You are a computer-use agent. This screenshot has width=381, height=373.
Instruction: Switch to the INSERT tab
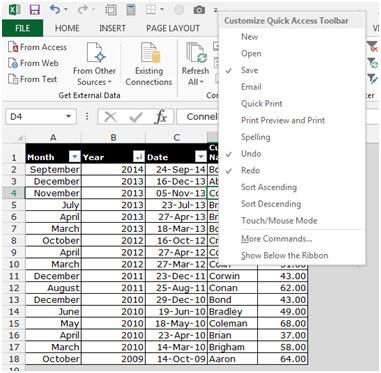112,29
